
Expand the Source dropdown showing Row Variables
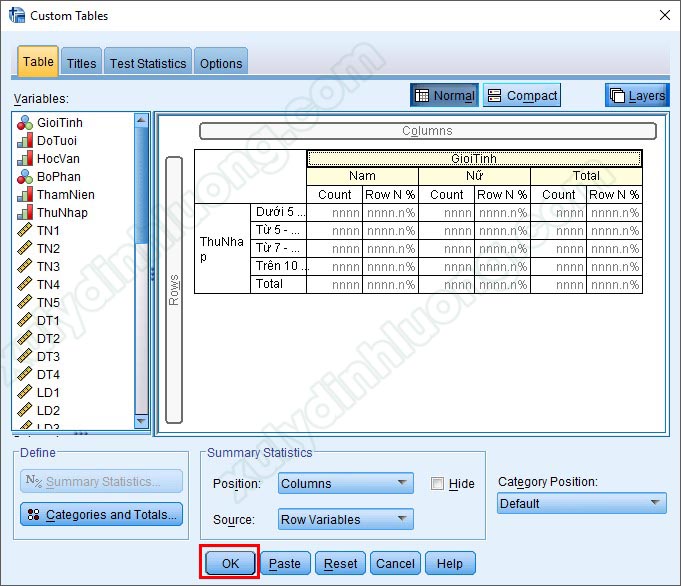(345, 519)
